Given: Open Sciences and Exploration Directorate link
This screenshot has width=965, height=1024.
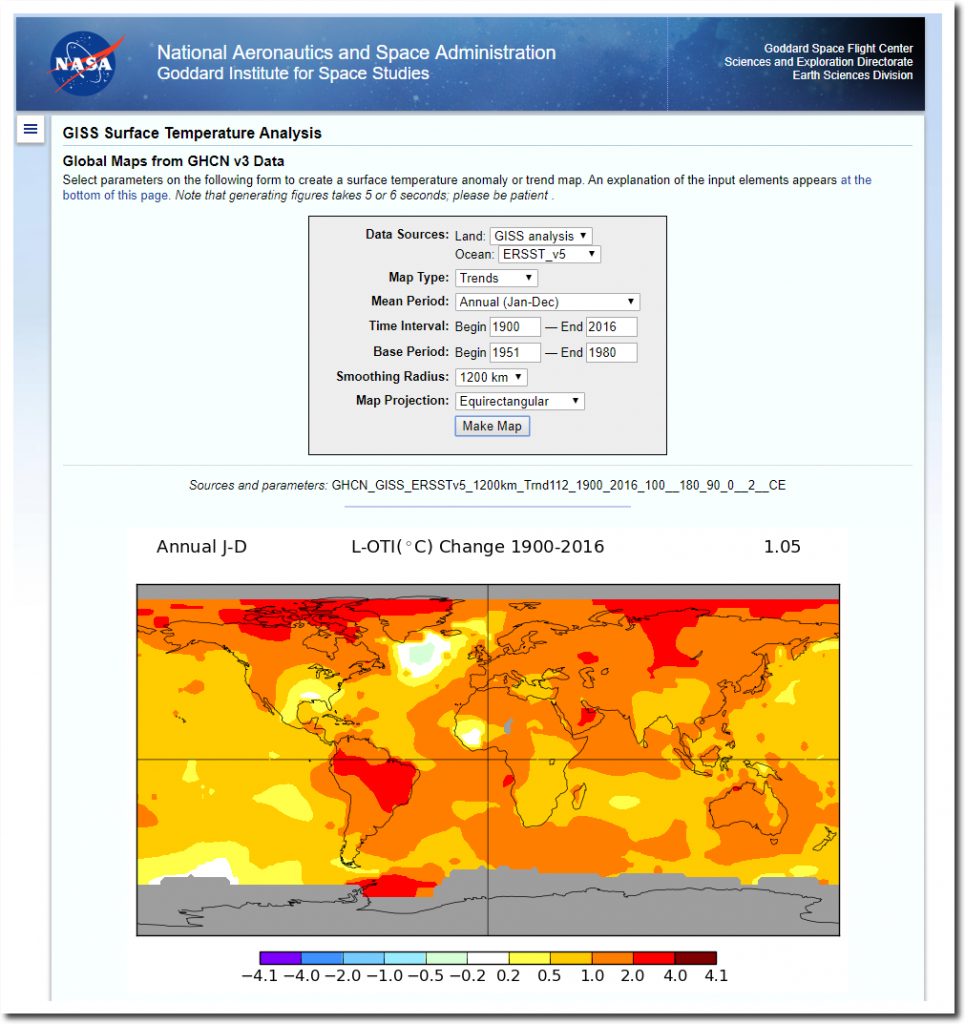Looking at the screenshot, I should [x=818, y=62].
